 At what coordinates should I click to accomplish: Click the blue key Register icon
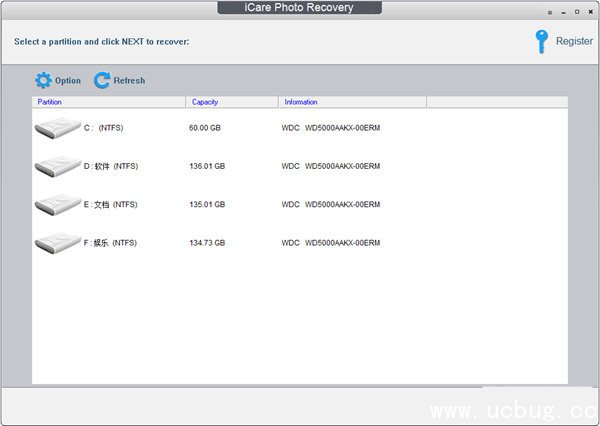click(542, 41)
